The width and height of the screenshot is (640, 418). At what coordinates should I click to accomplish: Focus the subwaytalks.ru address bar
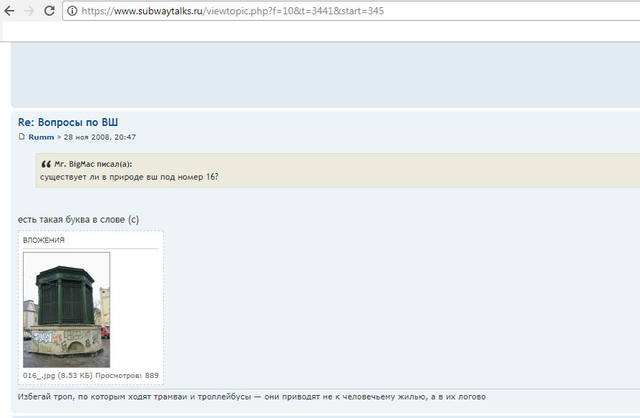(x=351, y=11)
